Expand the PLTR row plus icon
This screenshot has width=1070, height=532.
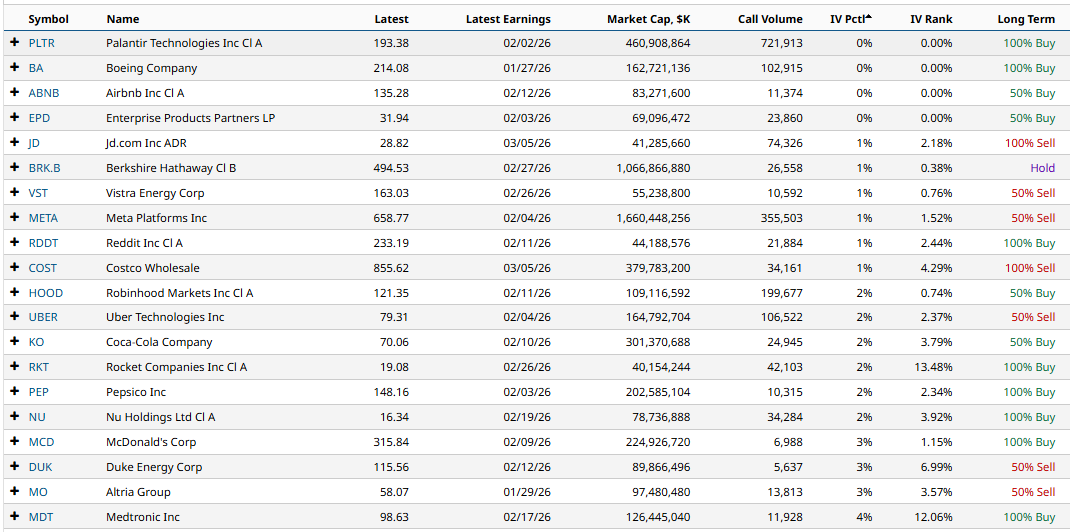tap(15, 43)
